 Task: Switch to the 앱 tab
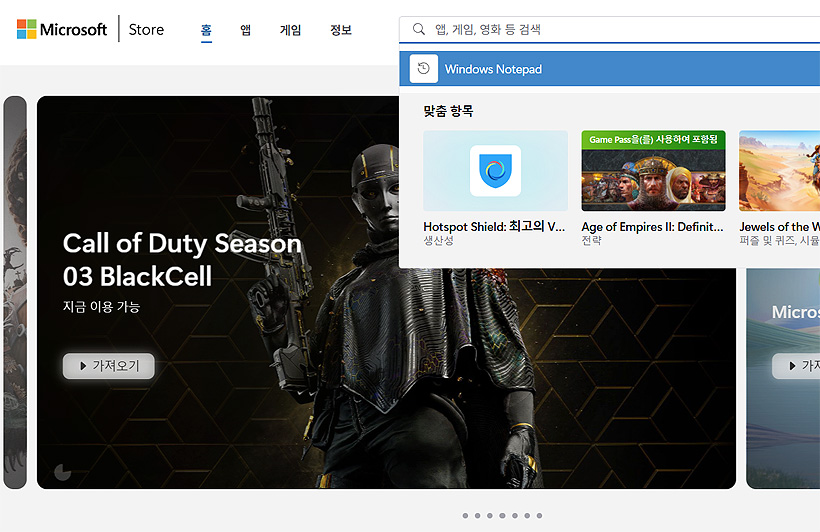point(245,30)
